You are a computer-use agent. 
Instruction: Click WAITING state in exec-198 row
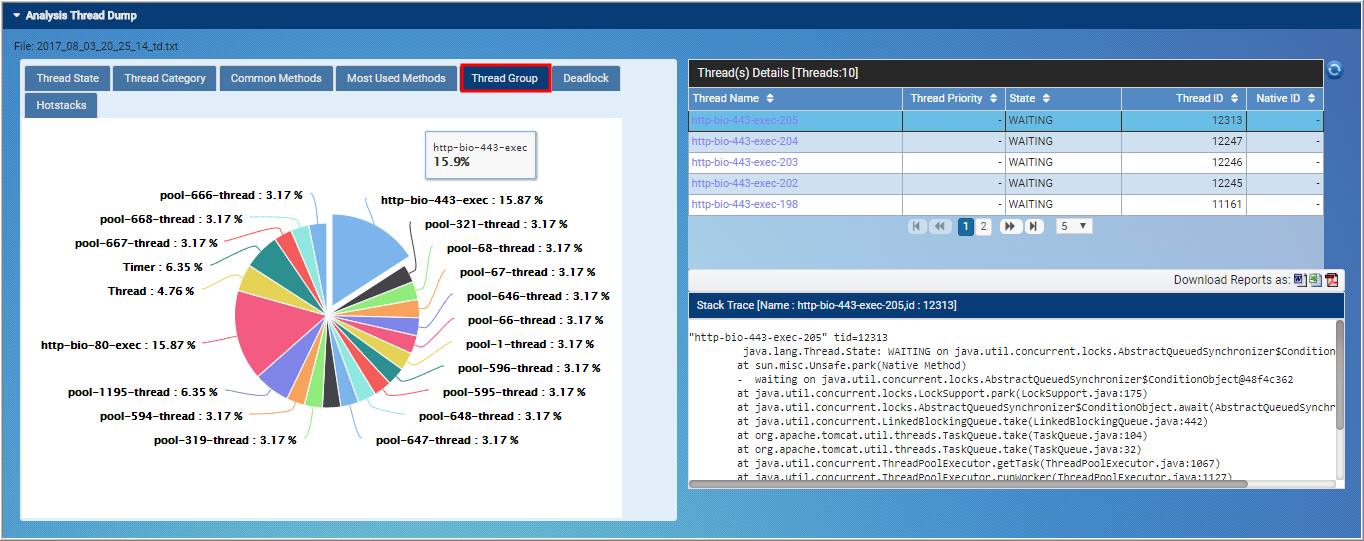coord(1031,204)
